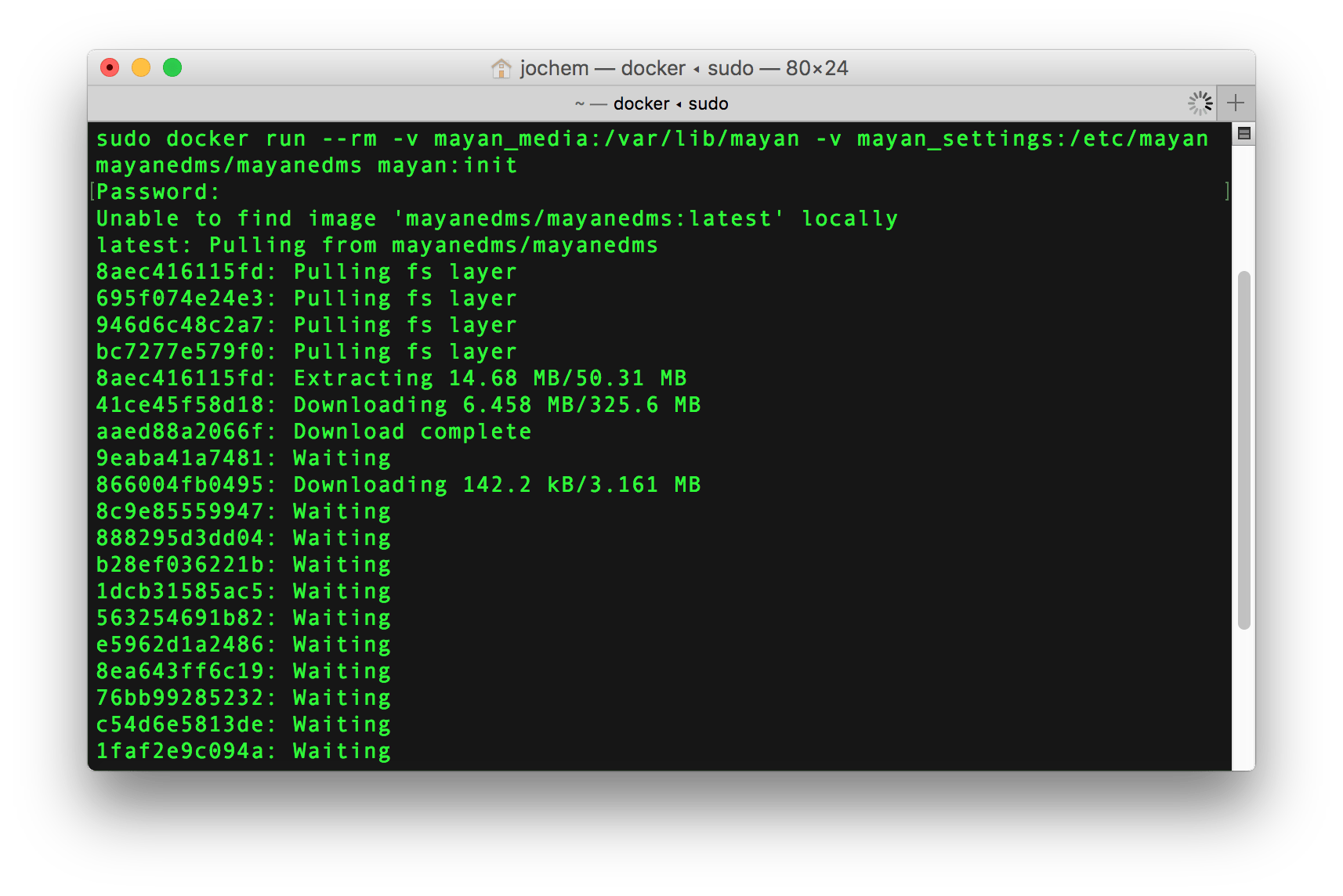Click the 'c54d6e5813de: Waiting' line
The height and width of the screenshot is (896, 1343).
coord(243,724)
